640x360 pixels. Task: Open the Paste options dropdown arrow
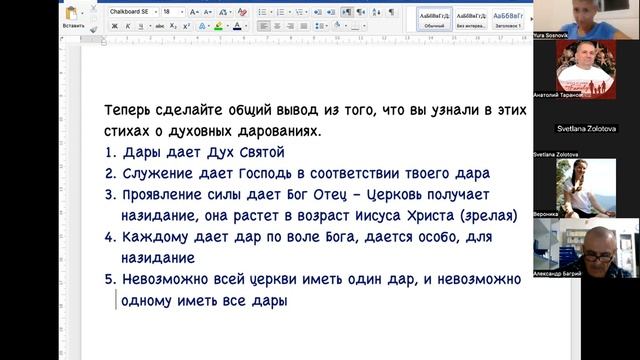[x=82, y=13]
